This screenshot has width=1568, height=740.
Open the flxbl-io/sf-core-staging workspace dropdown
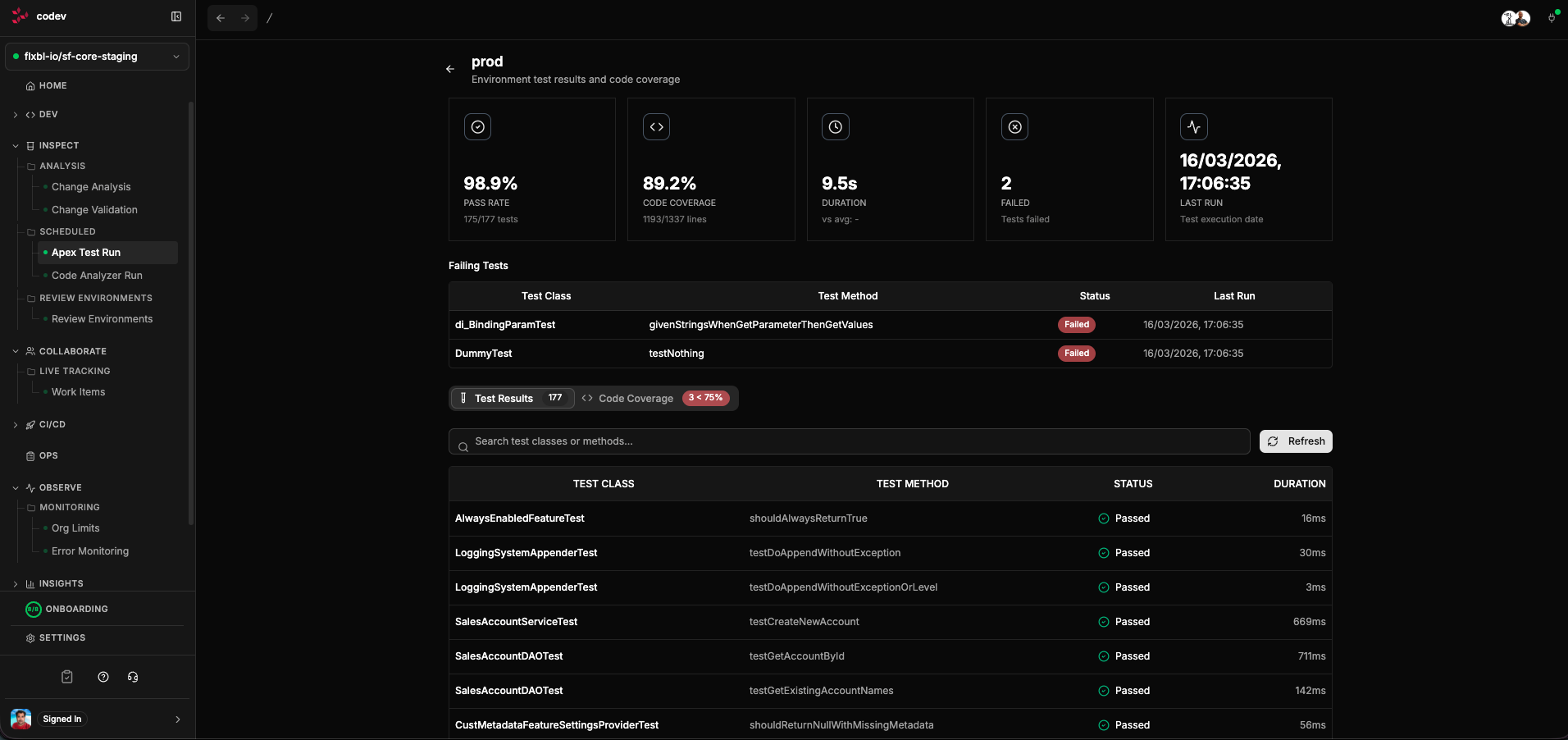click(x=97, y=56)
